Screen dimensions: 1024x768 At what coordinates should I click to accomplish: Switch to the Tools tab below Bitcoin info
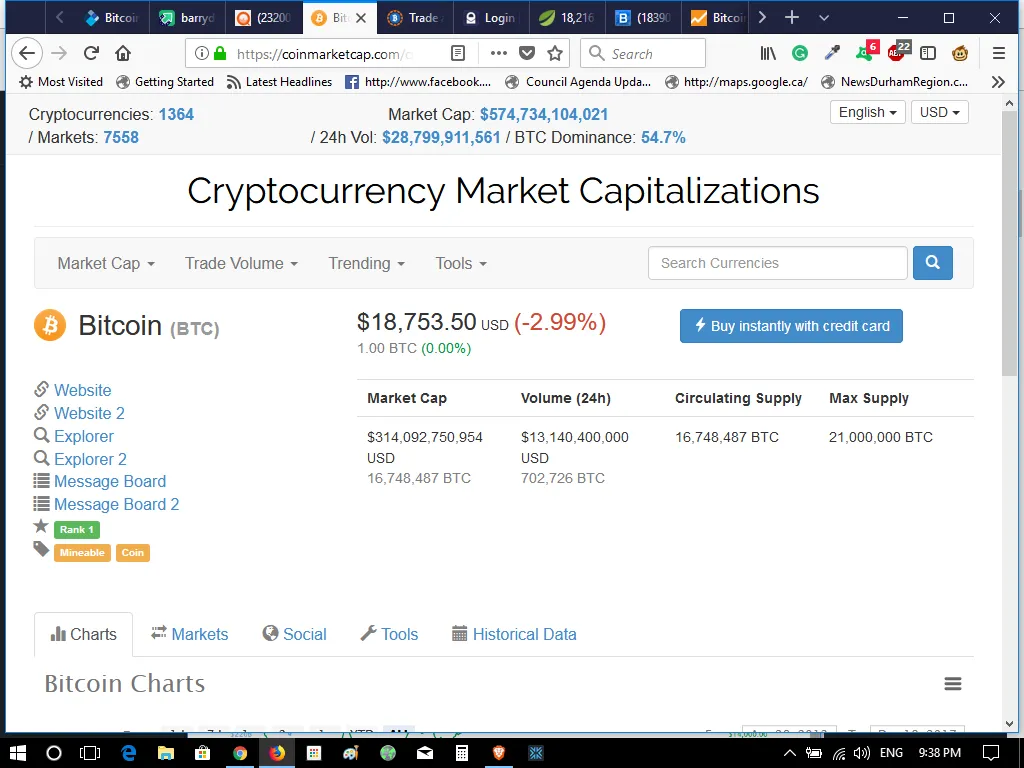389,634
